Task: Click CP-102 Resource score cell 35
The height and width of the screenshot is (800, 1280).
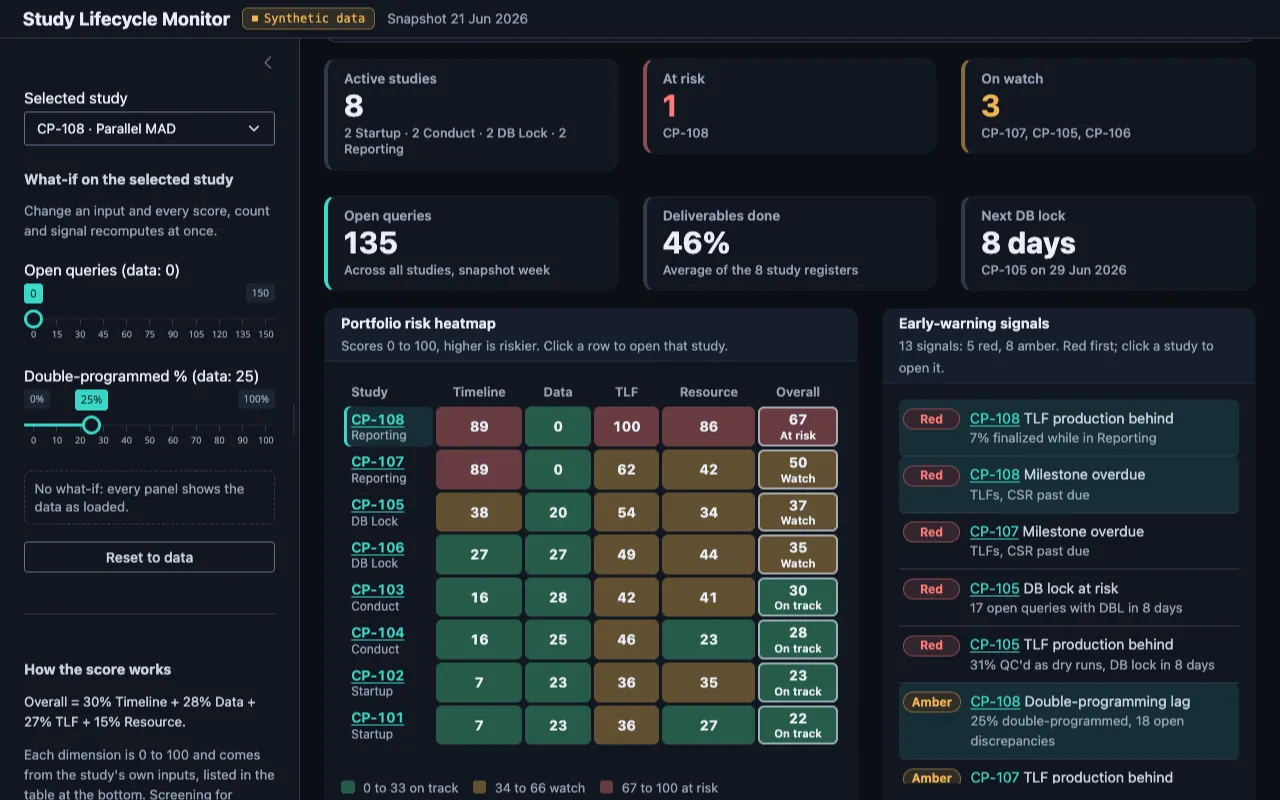Action: pos(709,683)
